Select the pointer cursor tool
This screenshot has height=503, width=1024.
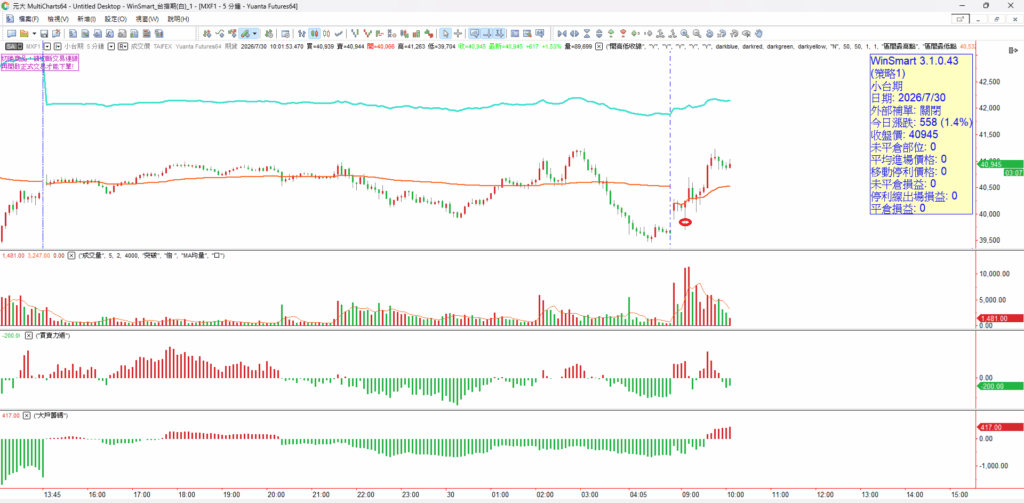[x=444, y=33]
